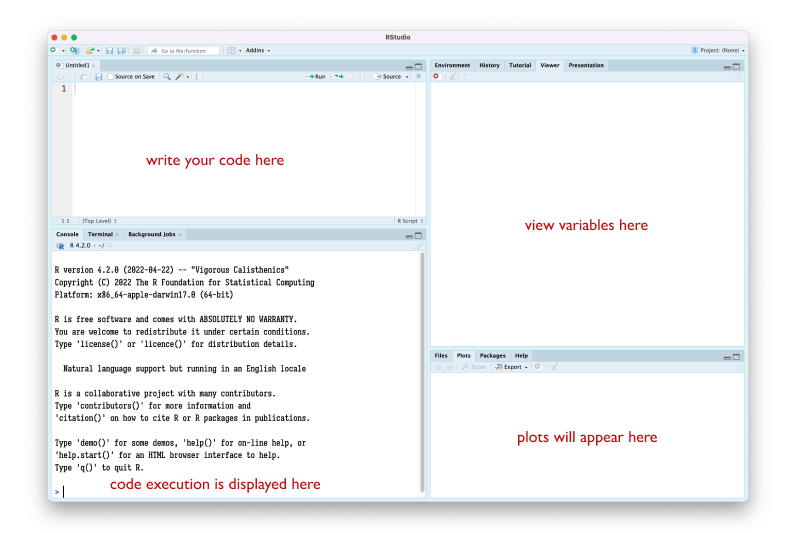Stop the Viewer application red icon
This screenshot has width=796, height=533.
point(436,76)
